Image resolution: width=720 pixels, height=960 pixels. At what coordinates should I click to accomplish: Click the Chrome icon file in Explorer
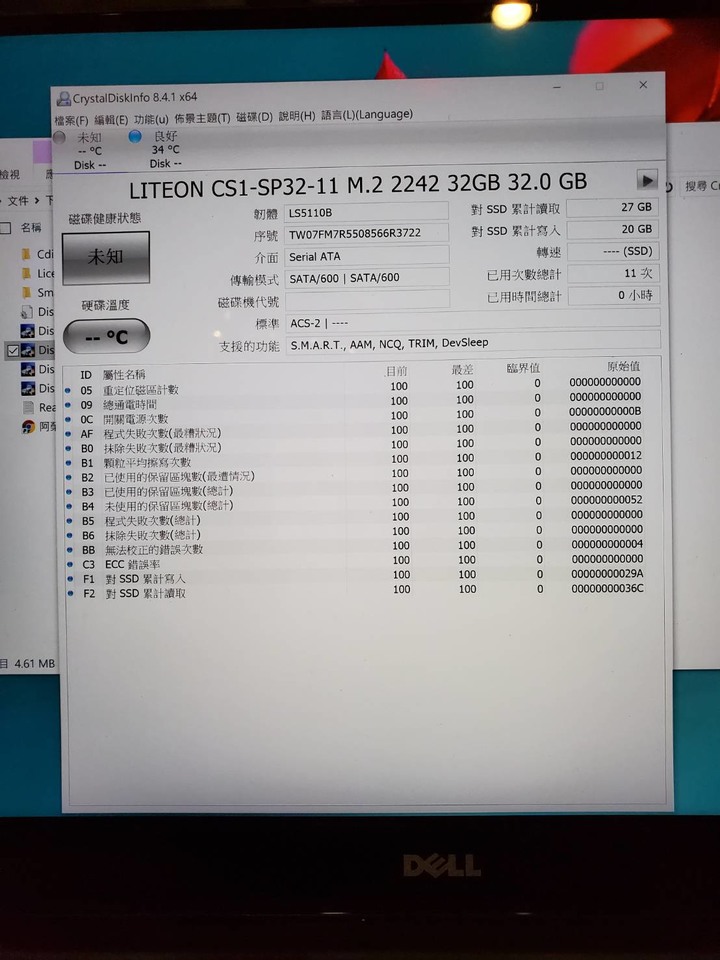pos(28,426)
